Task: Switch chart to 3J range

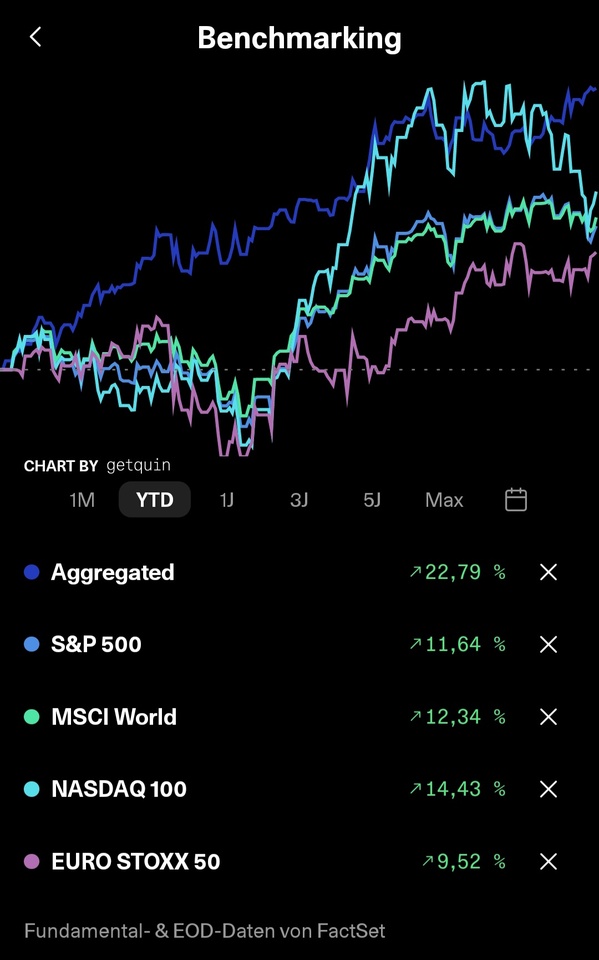Action: point(299,500)
